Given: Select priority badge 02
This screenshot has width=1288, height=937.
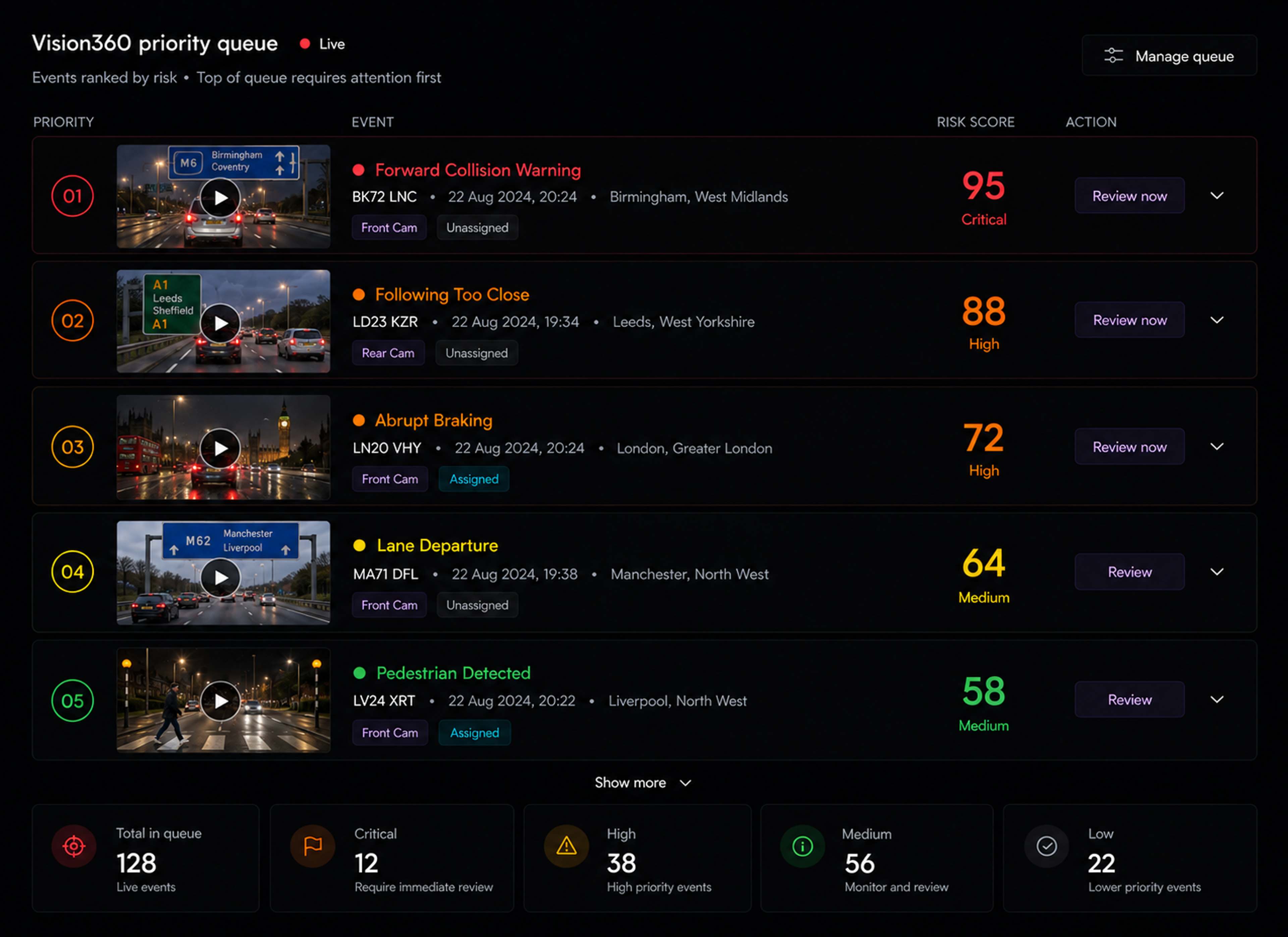Looking at the screenshot, I should click(73, 320).
